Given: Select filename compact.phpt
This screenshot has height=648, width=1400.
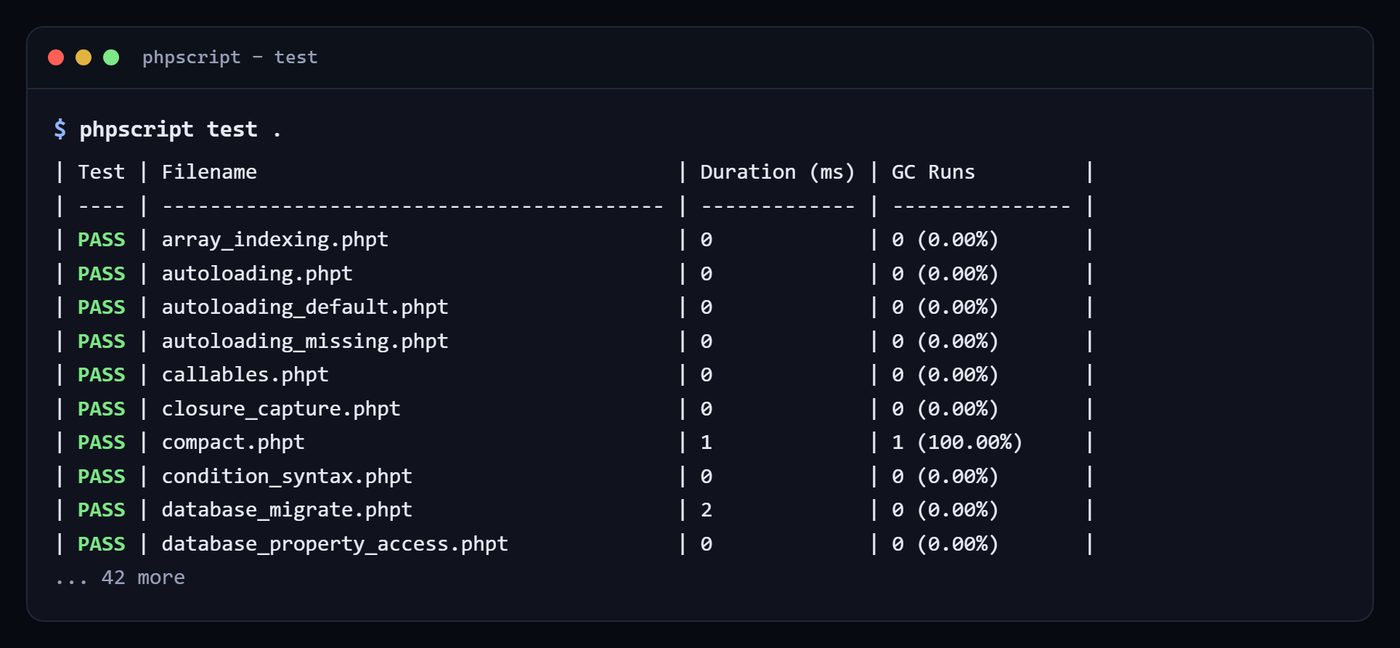Looking at the screenshot, I should (233, 442).
